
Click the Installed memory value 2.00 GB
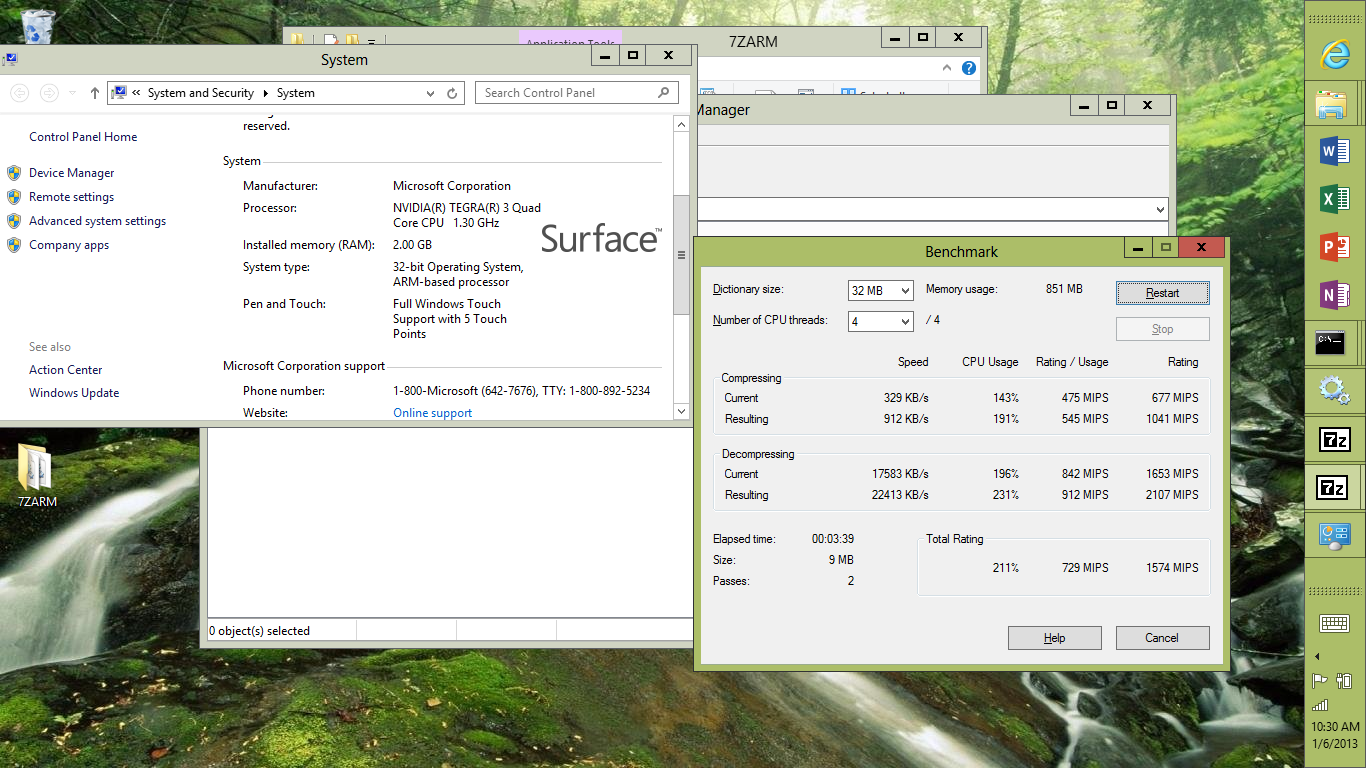click(412, 245)
